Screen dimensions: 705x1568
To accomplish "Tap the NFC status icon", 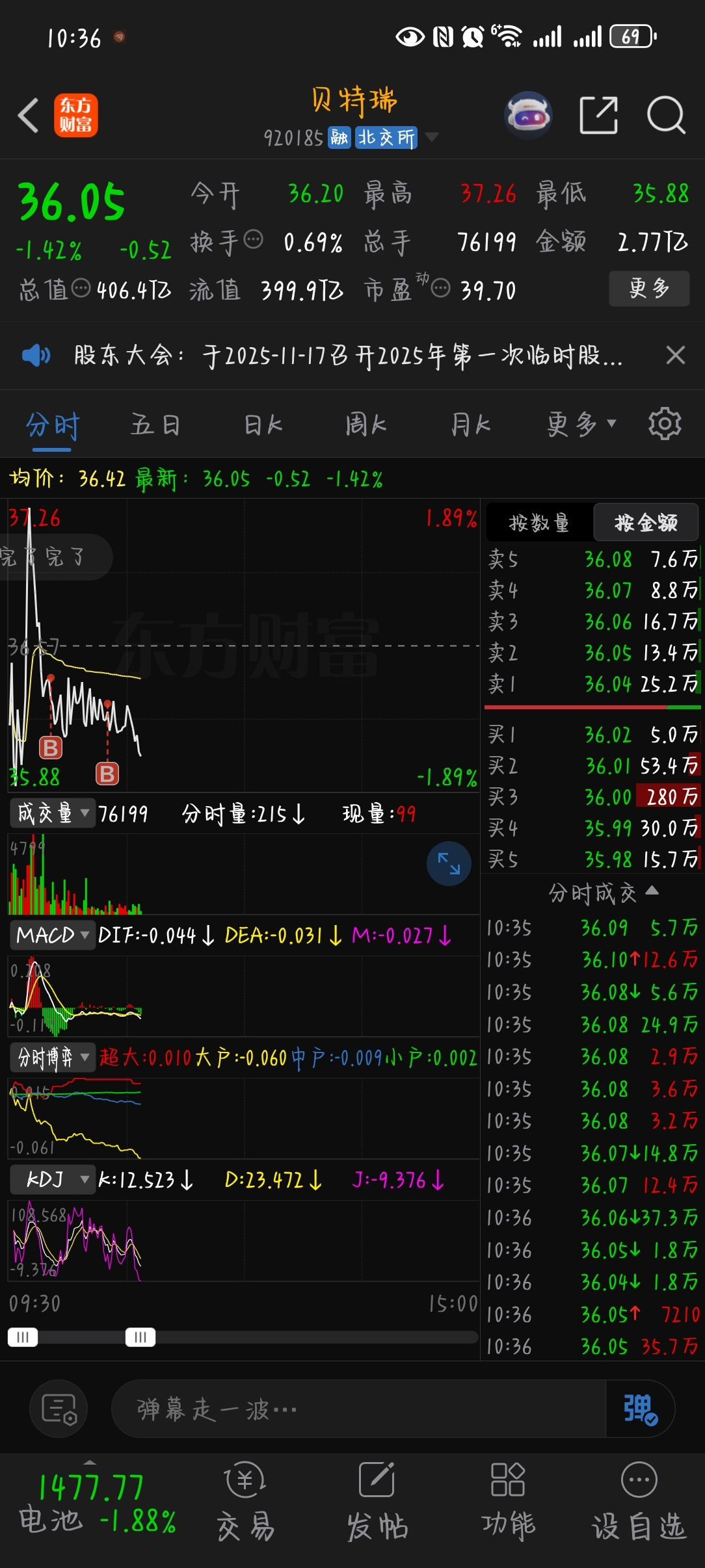I will click(443, 37).
